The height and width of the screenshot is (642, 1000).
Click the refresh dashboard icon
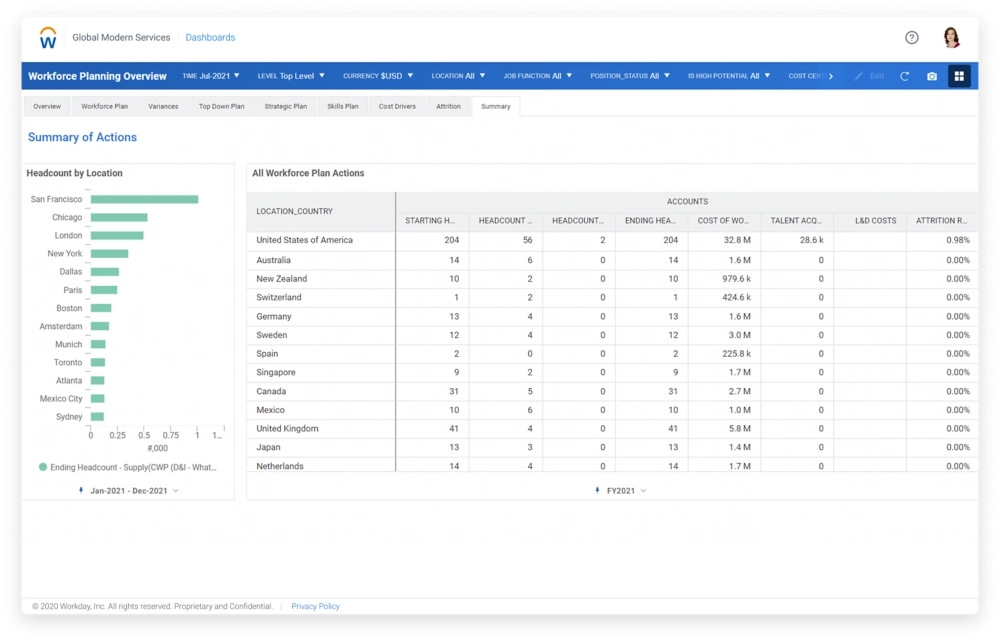(904, 76)
